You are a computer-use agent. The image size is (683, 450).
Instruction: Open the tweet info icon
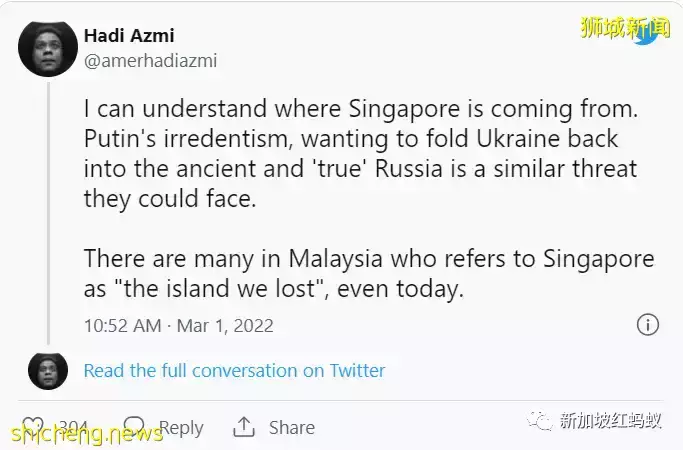pyautogui.click(x=648, y=325)
